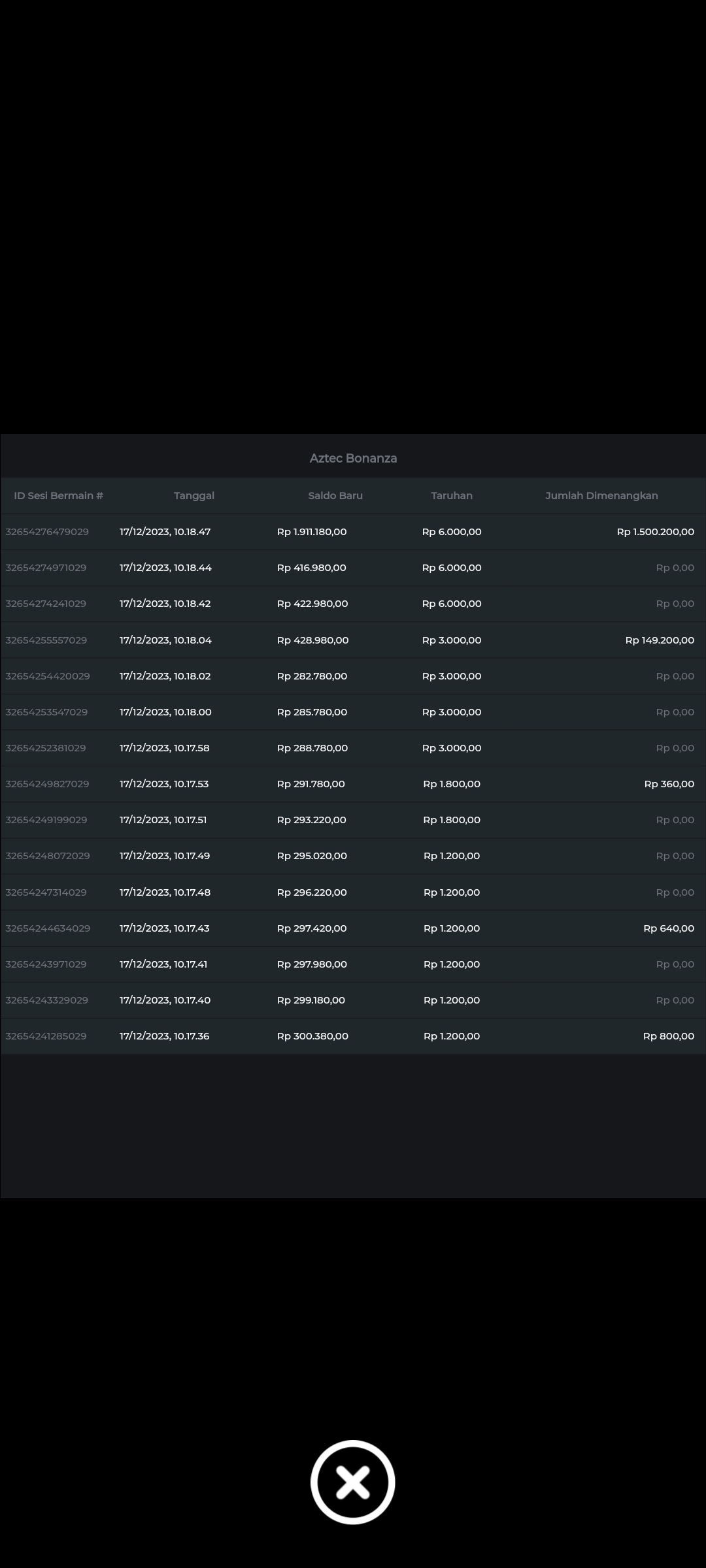Select the Rp 1.500.200,00 win amount
The width and height of the screenshot is (706, 1568).
pyautogui.click(x=655, y=532)
